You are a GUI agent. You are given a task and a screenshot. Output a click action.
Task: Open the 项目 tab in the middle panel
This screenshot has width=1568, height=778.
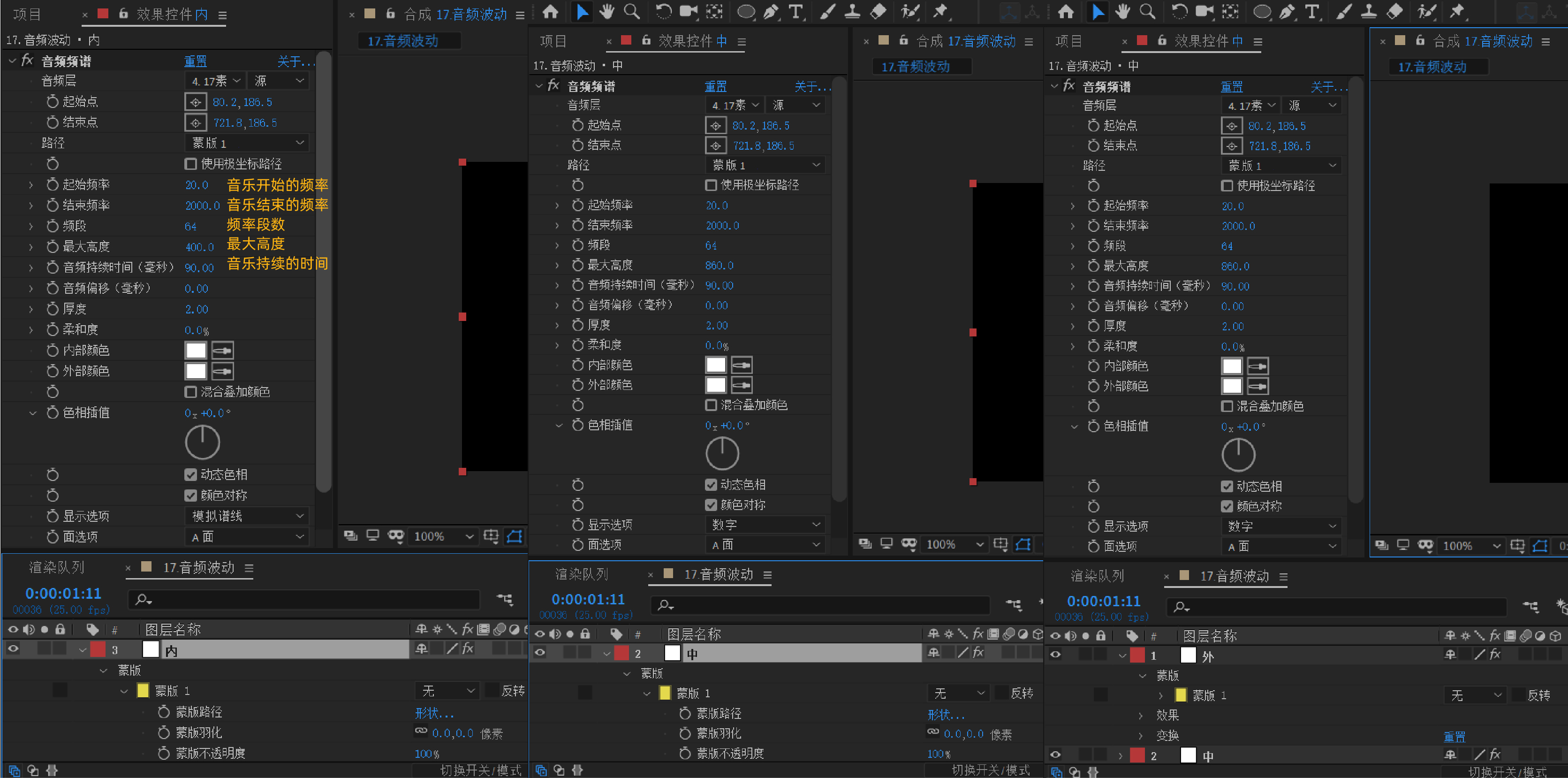(553, 41)
